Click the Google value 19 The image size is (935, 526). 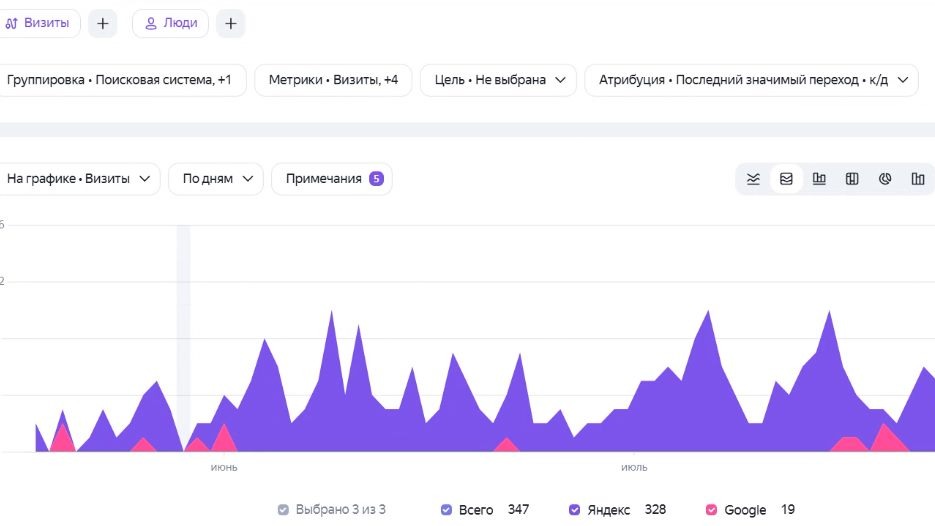coord(788,510)
